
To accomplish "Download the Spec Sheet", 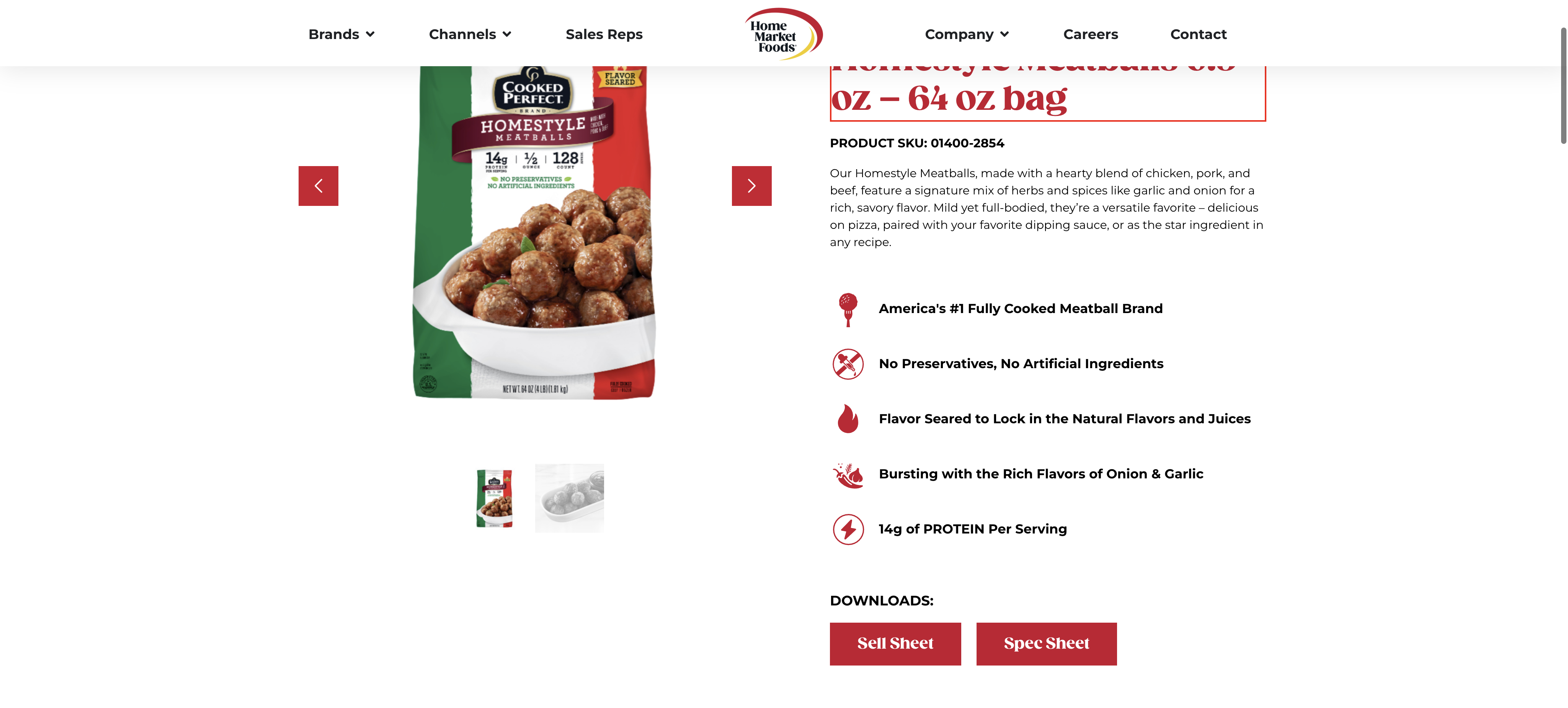I will (1046, 643).
